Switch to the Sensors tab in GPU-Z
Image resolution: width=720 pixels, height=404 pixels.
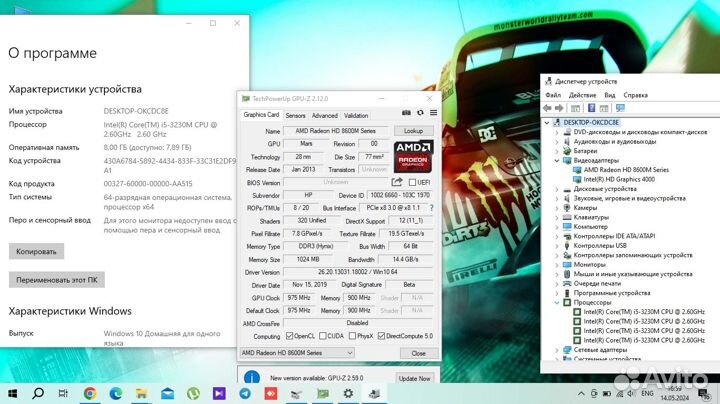tap(295, 115)
